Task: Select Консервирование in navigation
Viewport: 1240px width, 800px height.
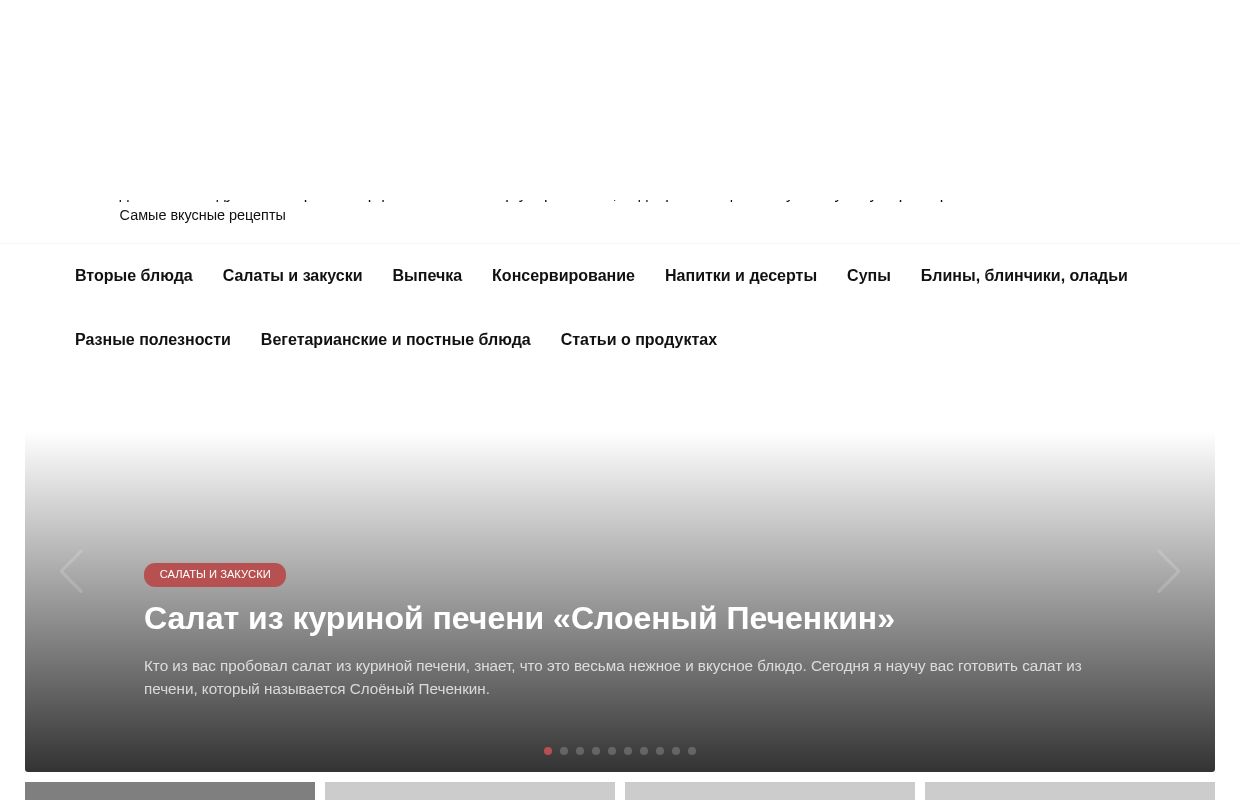Action: point(563,276)
